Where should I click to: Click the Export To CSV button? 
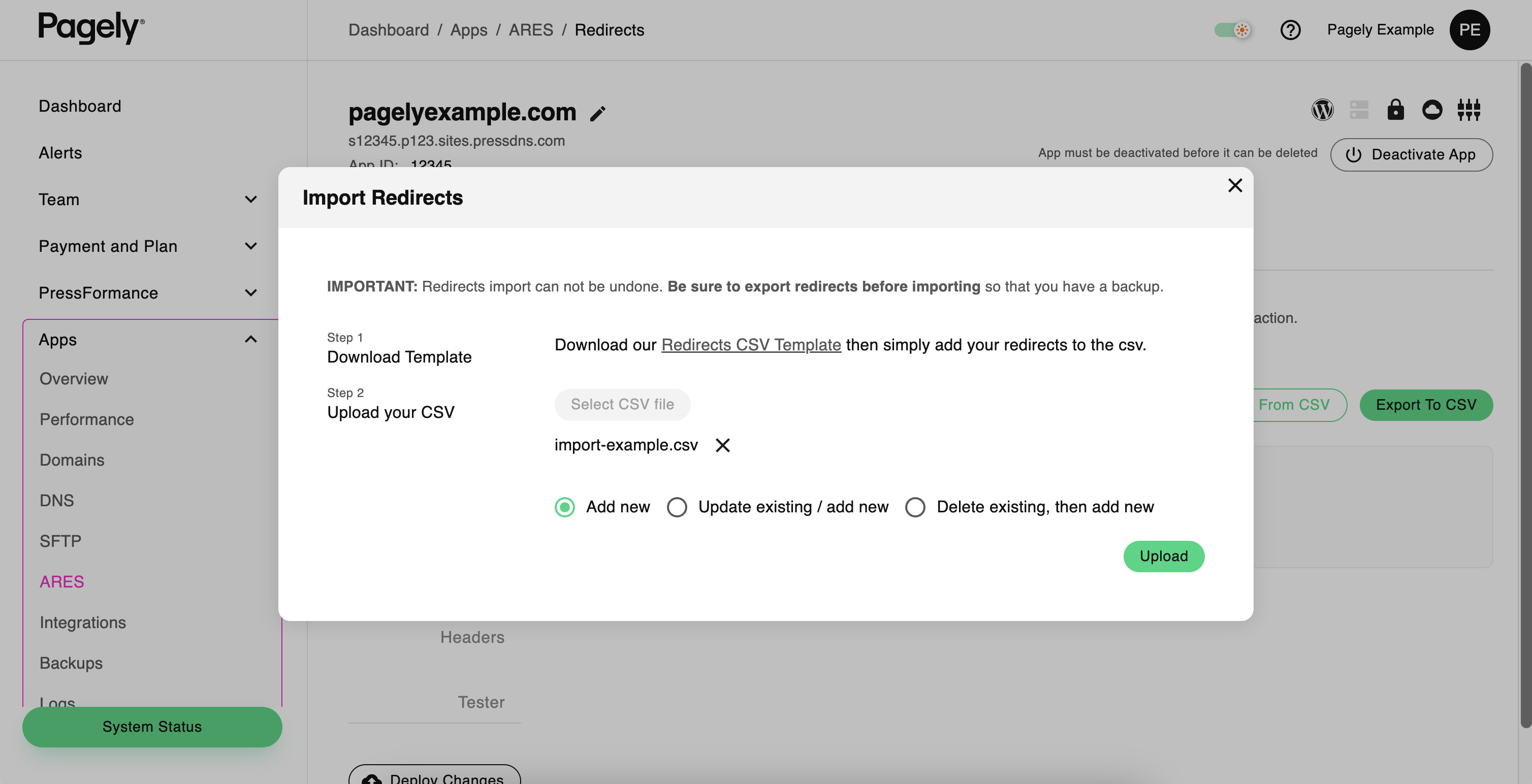pos(1425,405)
